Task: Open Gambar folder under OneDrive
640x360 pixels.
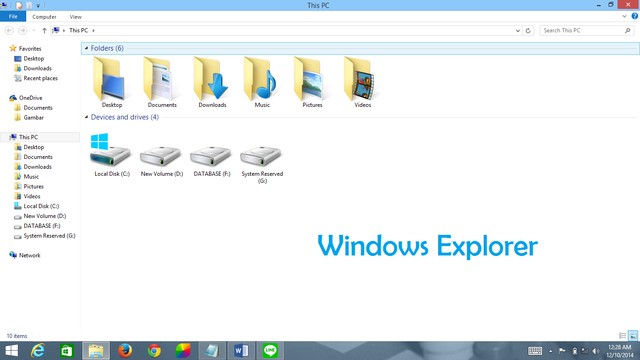Action: pyautogui.click(x=33, y=118)
